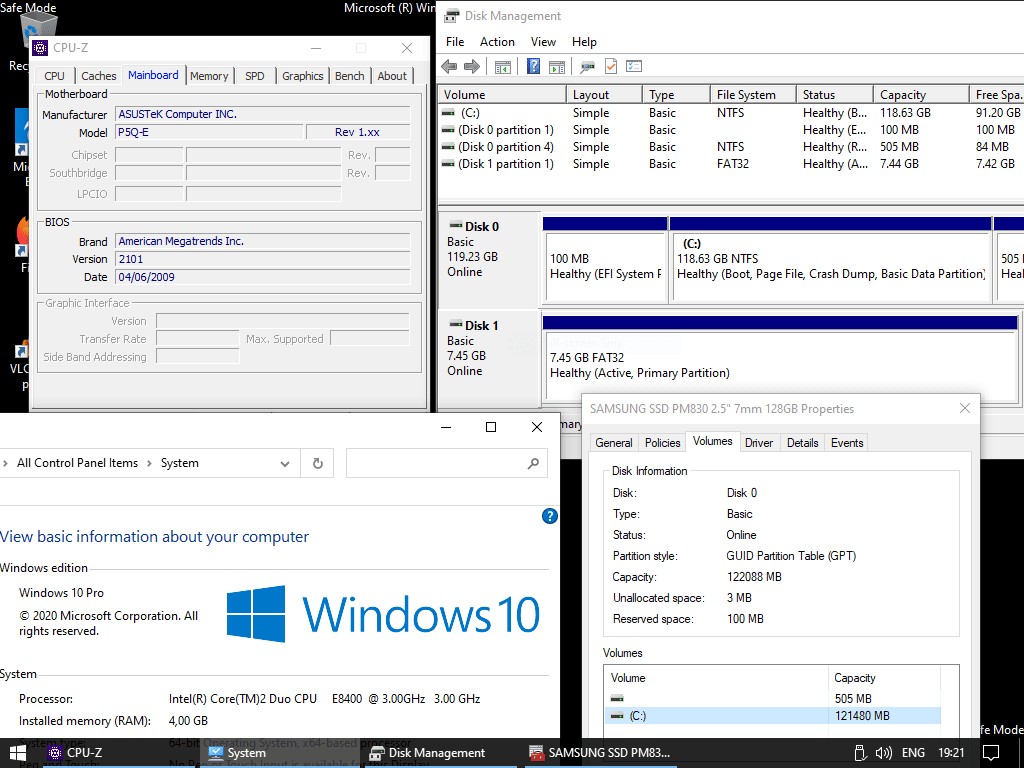This screenshot has width=1024, height=768.
Task: Click the refresh button in System address bar
Action: [317, 463]
